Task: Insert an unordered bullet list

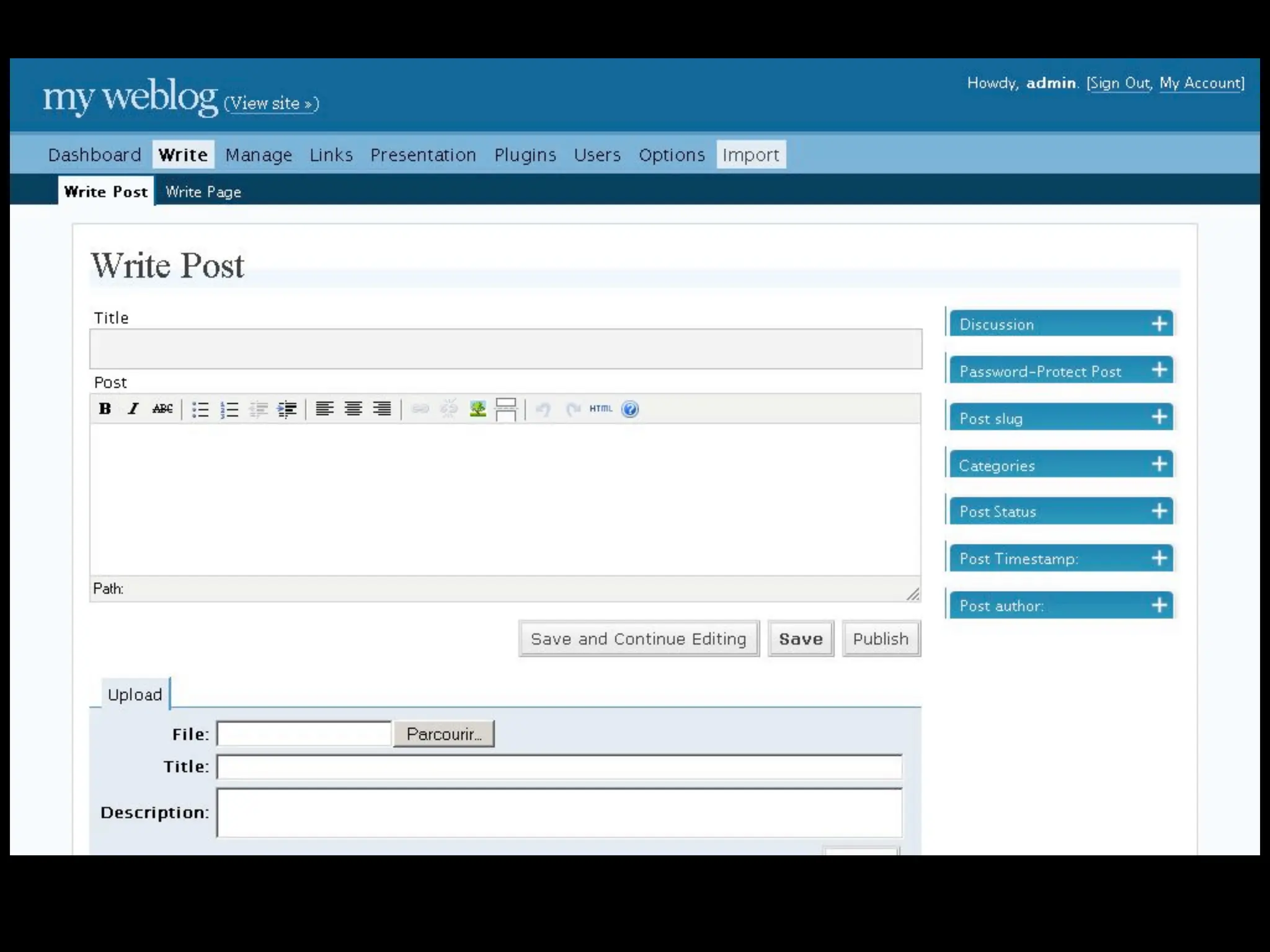Action: point(200,409)
